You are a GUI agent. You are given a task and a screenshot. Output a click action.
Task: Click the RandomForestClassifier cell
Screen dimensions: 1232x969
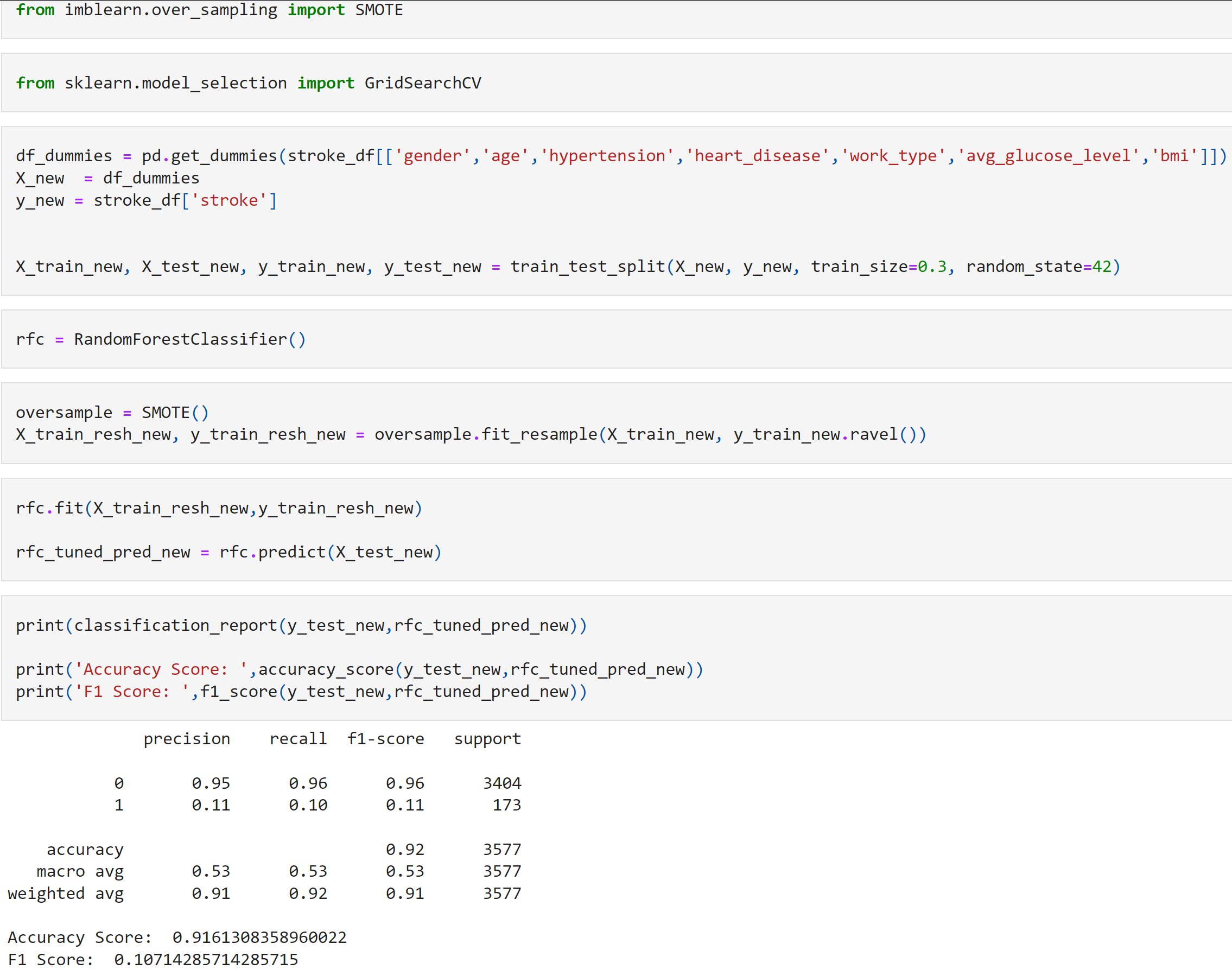click(x=161, y=339)
